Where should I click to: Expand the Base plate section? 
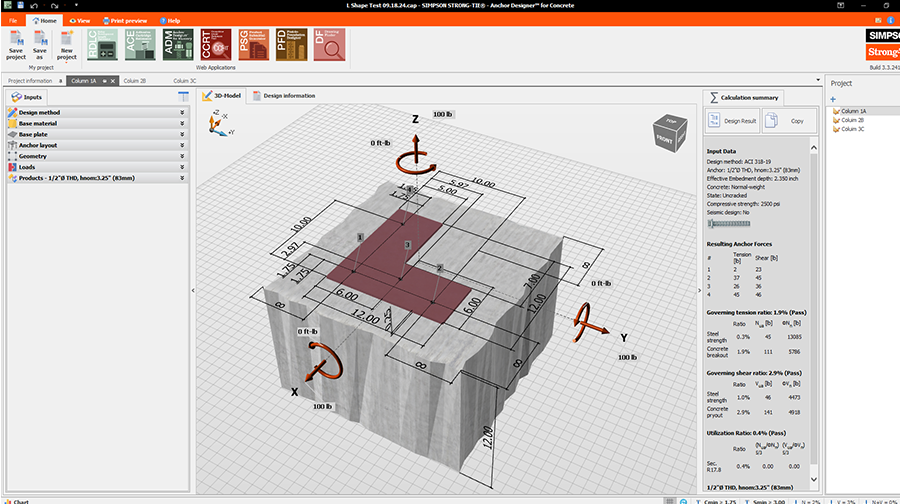(x=97, y=134)
